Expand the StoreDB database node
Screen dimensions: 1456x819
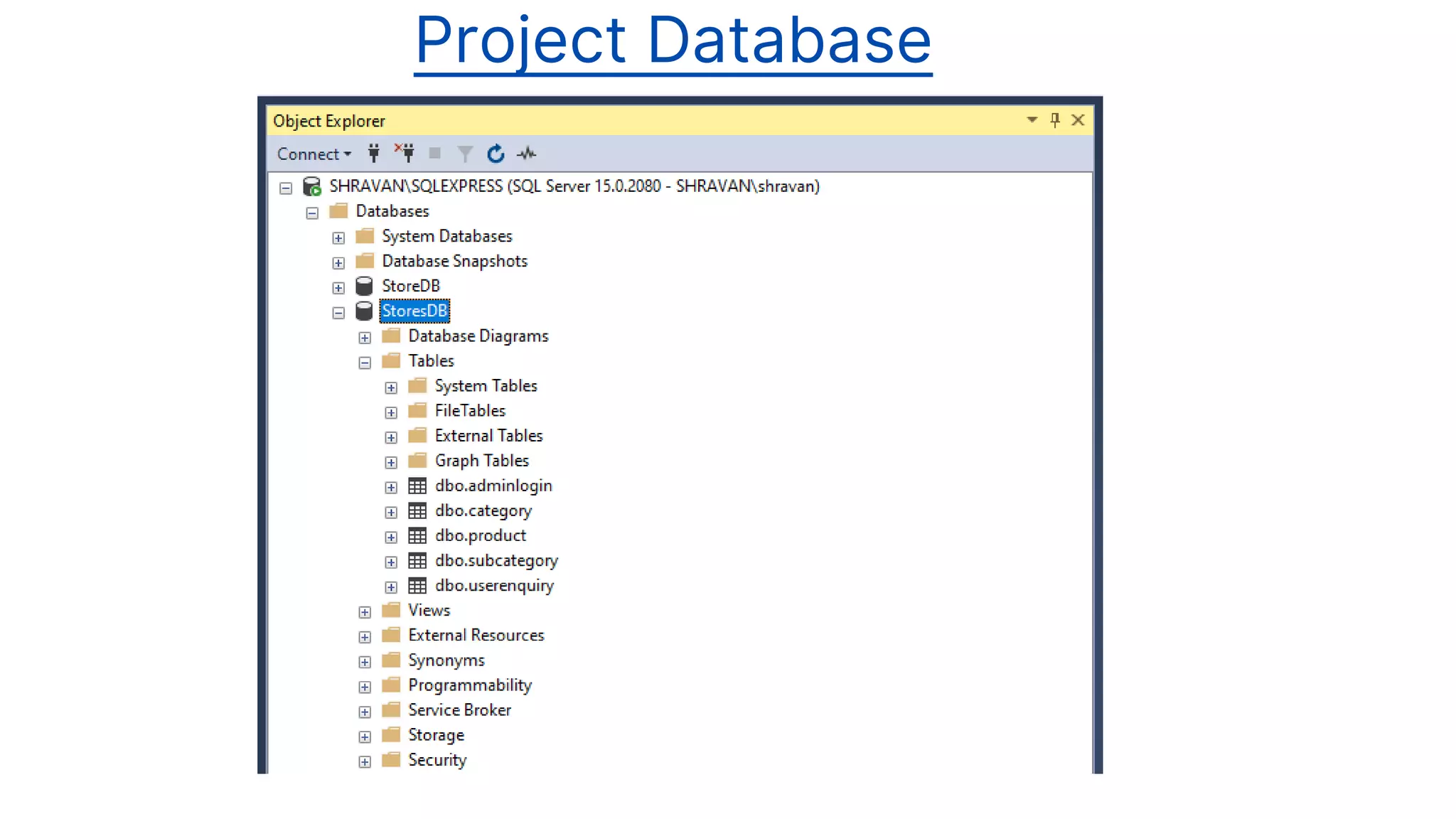[x=338, y=288]
